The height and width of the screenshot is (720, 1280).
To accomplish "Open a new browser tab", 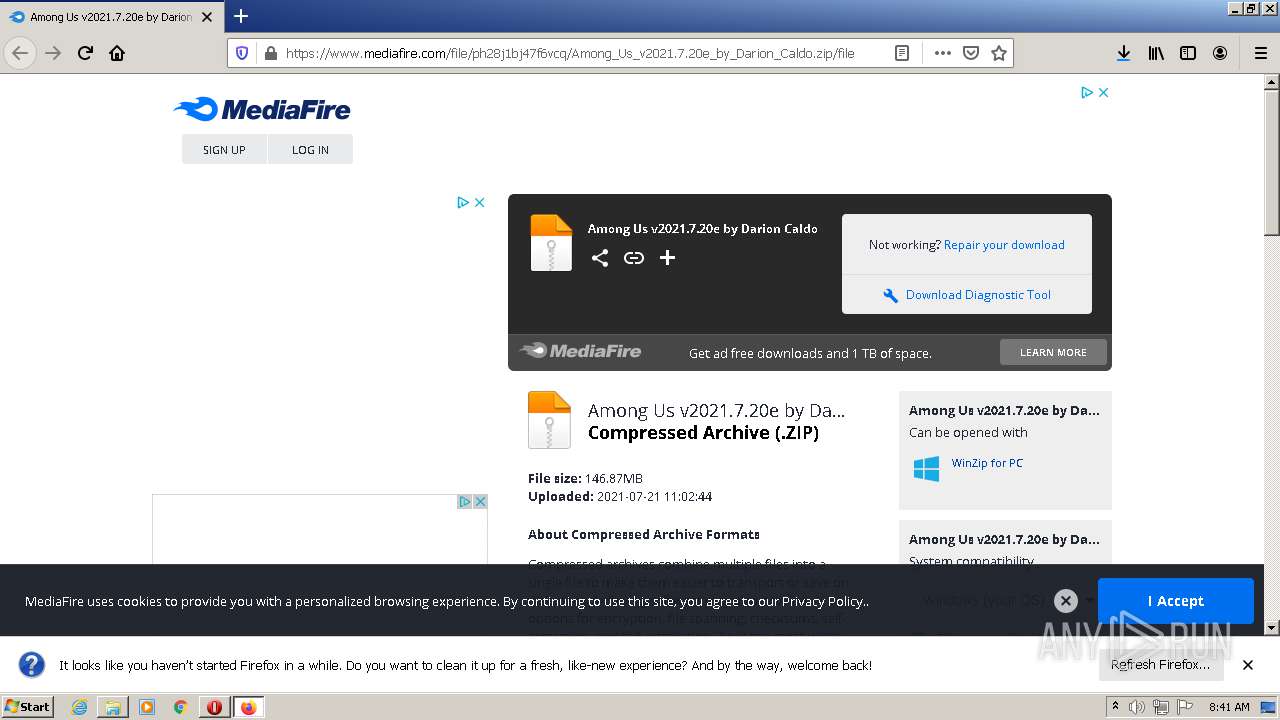I will pyautogui.click(x=241, y=16).
